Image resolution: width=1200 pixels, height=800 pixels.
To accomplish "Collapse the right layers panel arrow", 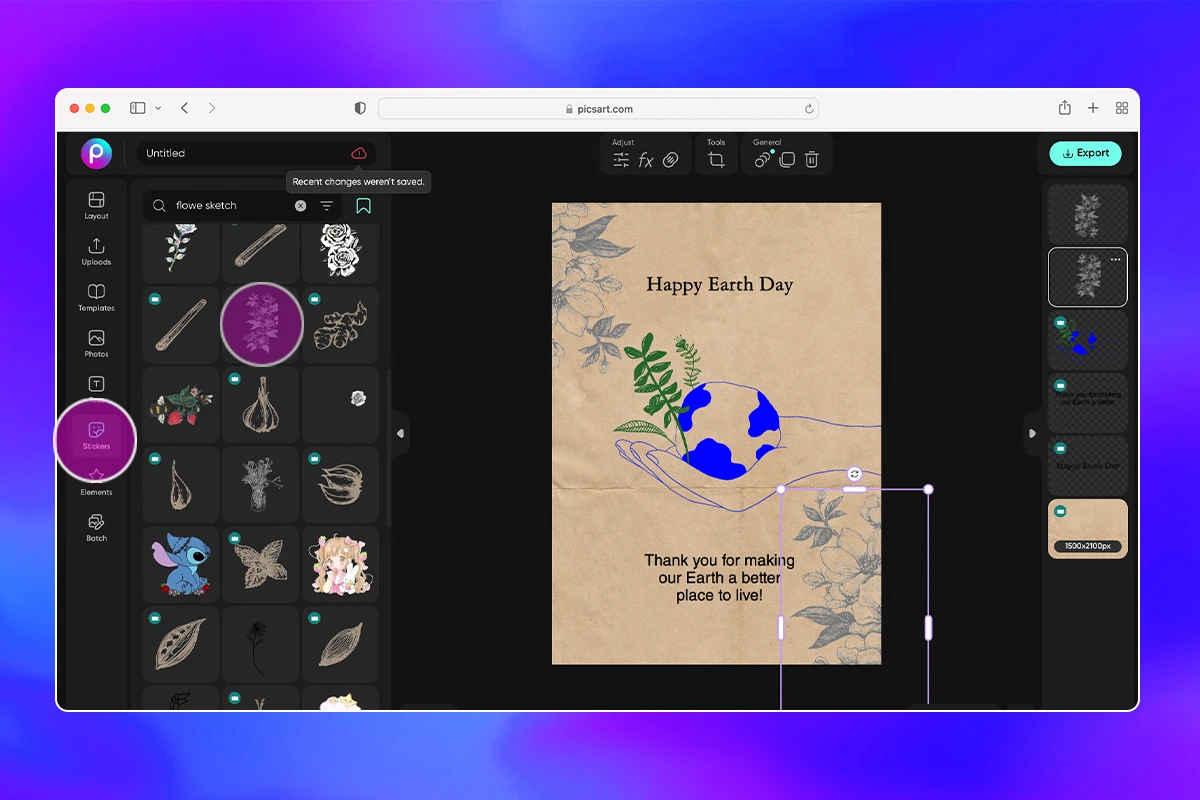I will point(1032,433).
